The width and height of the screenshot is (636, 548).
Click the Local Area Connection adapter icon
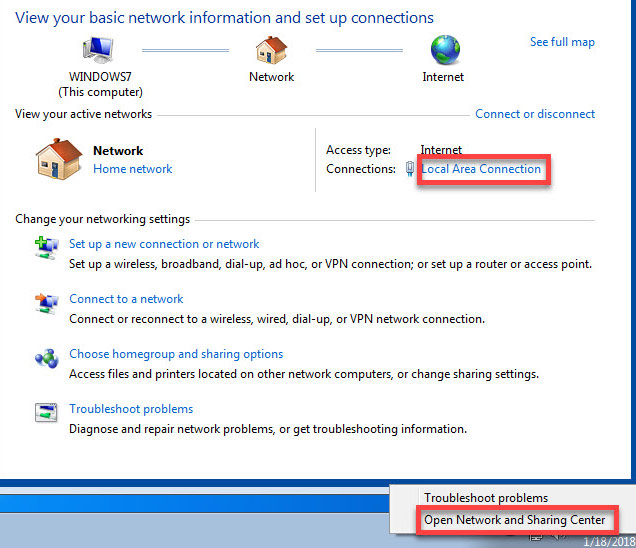[410, 168]
